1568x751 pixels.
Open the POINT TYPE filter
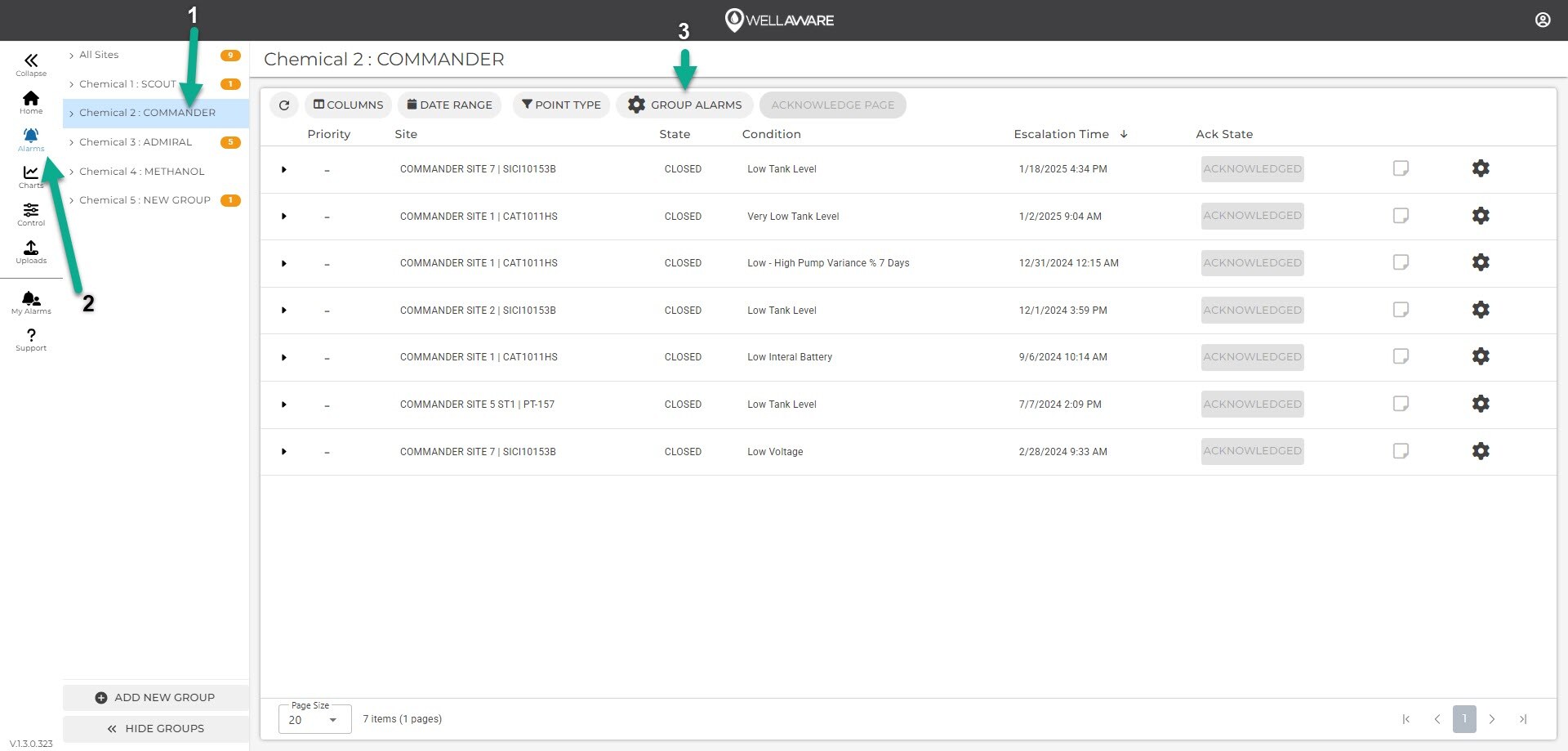561,105
